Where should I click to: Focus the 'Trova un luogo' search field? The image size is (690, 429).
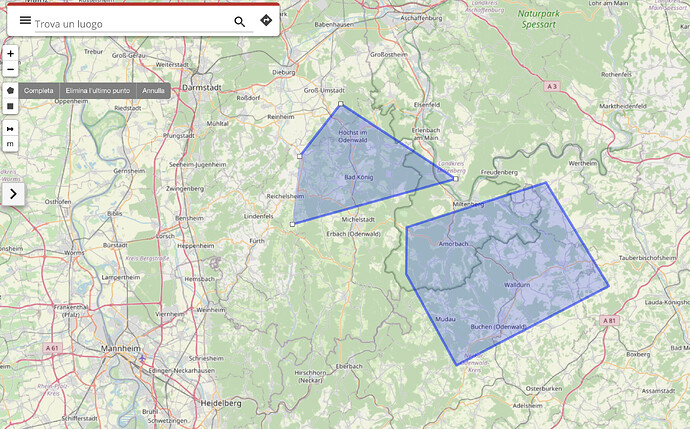[144, 24]
